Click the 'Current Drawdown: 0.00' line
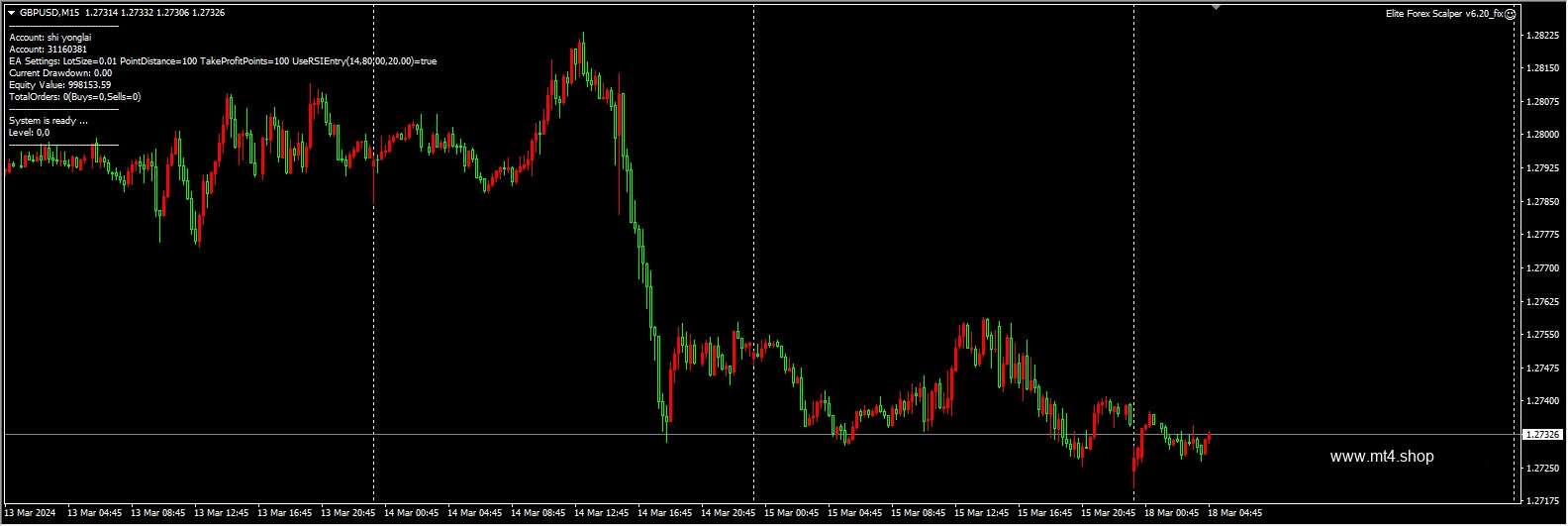Viewport: 1568px width, 526px height. [60, 73]
